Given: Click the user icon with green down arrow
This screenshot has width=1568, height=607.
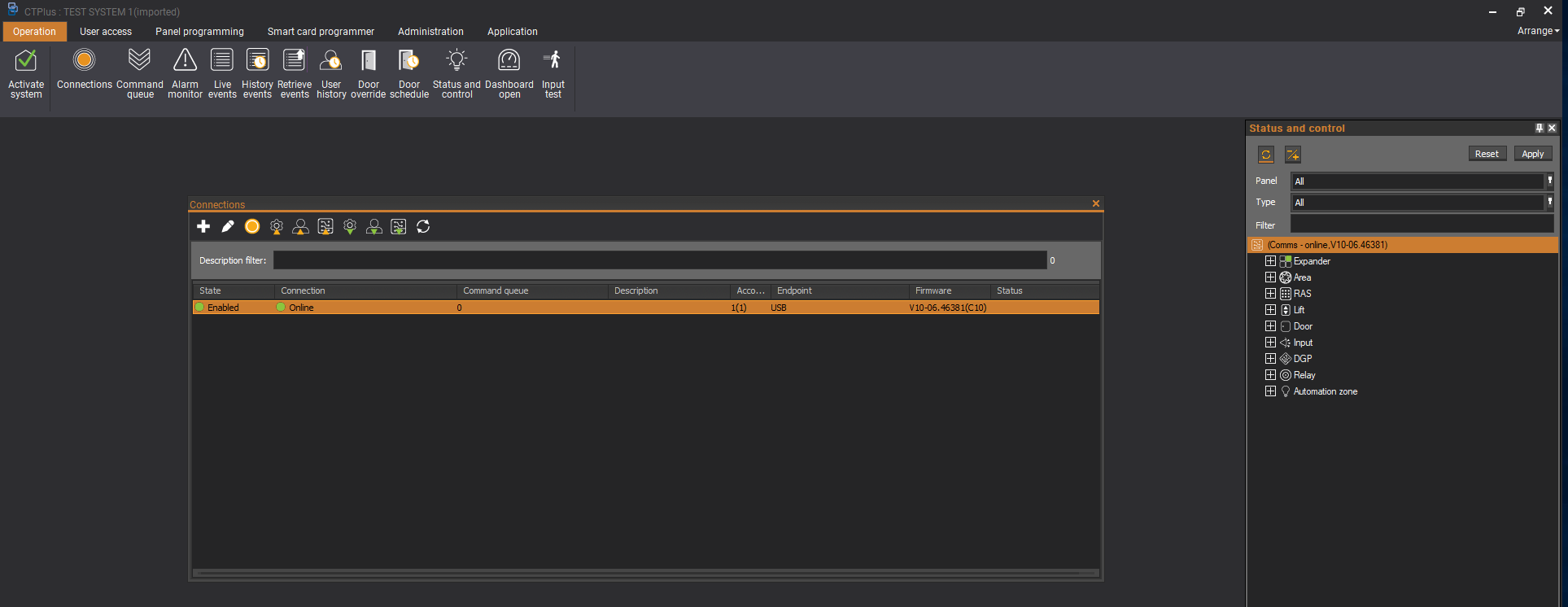Looking at the screenshot, I should tap(374, 226).
